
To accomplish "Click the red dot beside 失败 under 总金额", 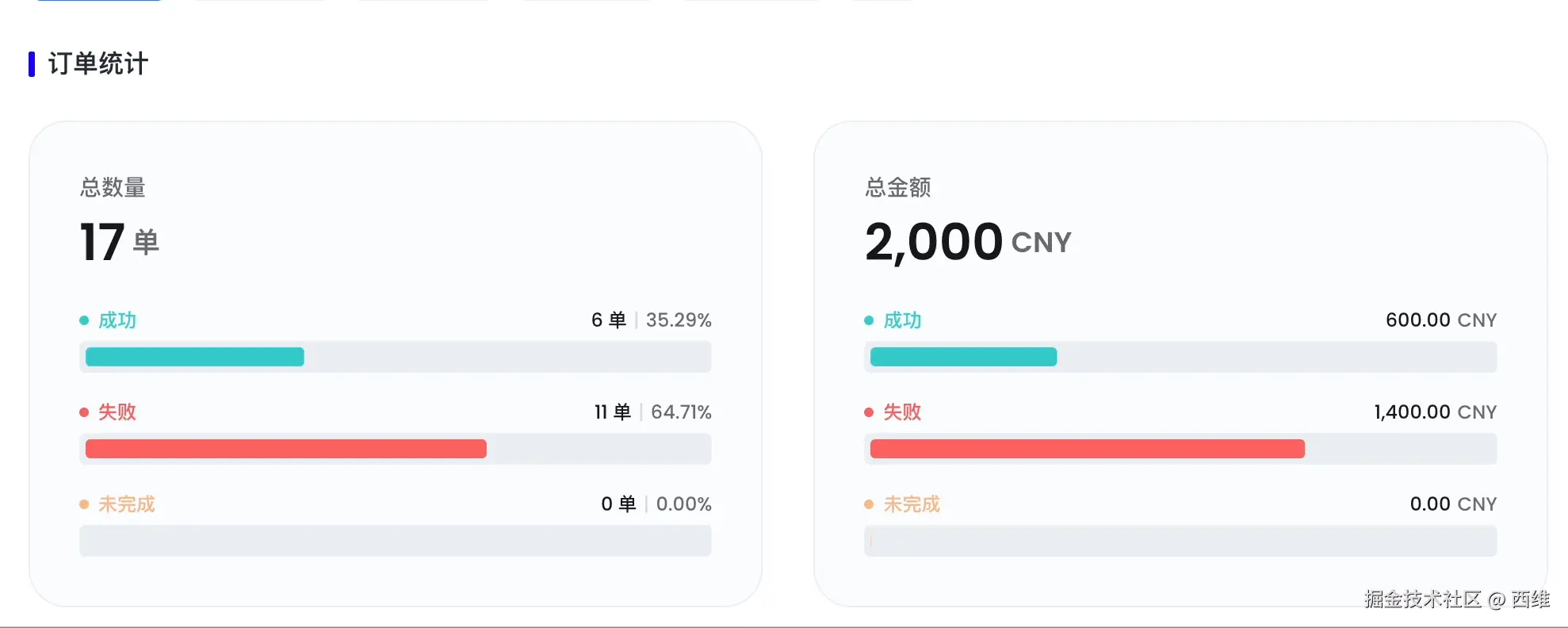I will (869, 412).
